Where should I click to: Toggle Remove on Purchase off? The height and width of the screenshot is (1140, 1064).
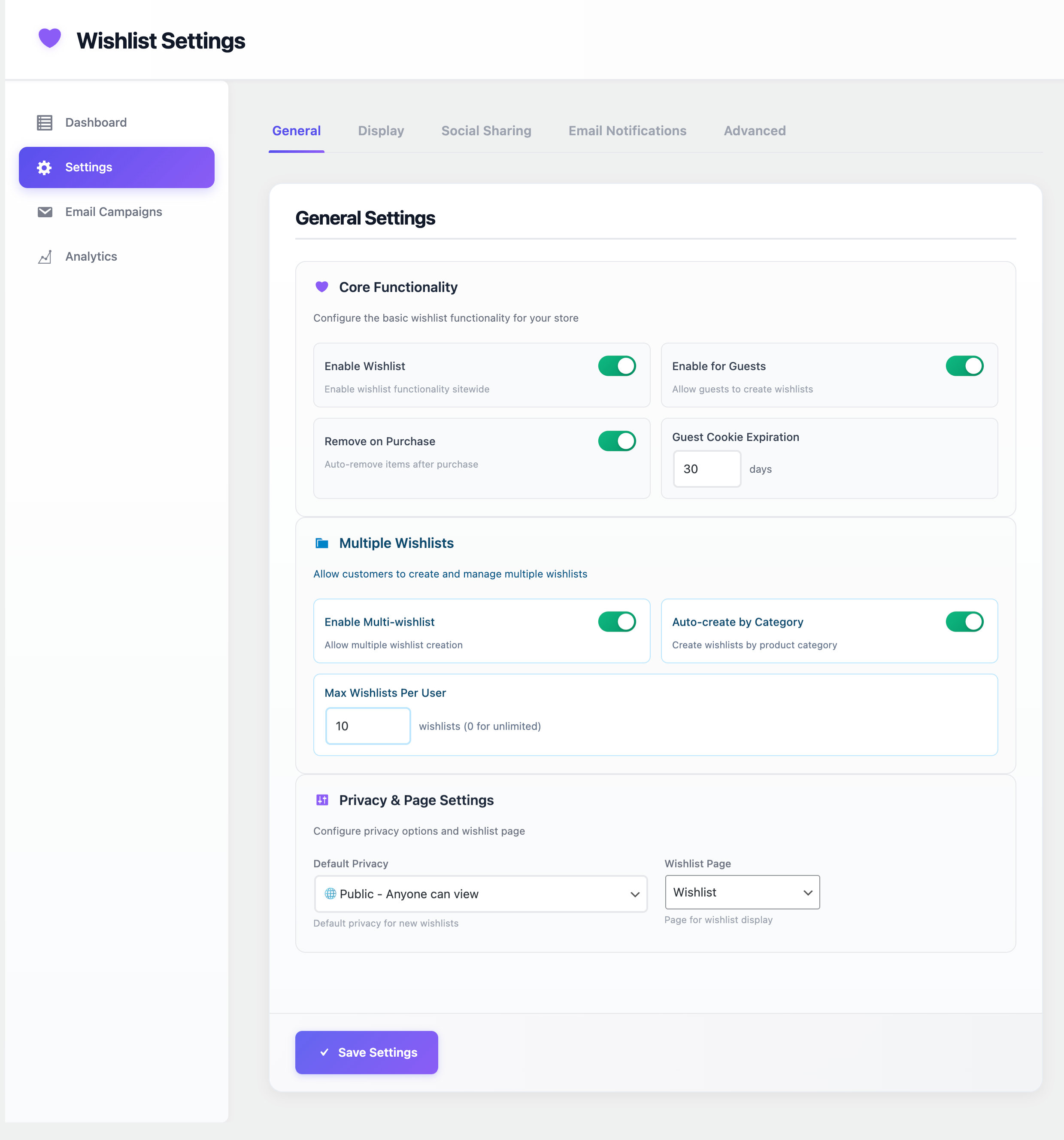point(617,441)
